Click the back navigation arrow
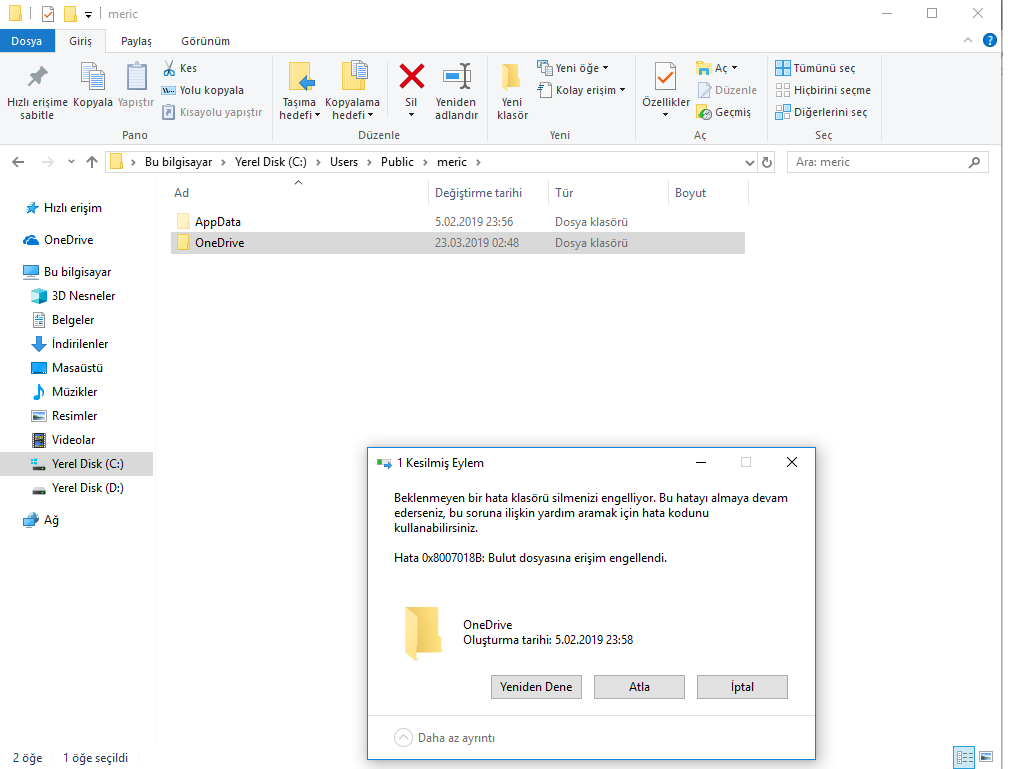 tap(18, 162)
